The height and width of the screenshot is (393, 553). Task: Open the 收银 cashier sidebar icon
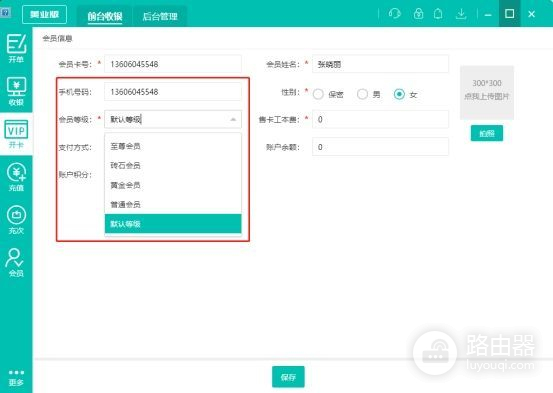click(x=16, y=91)
